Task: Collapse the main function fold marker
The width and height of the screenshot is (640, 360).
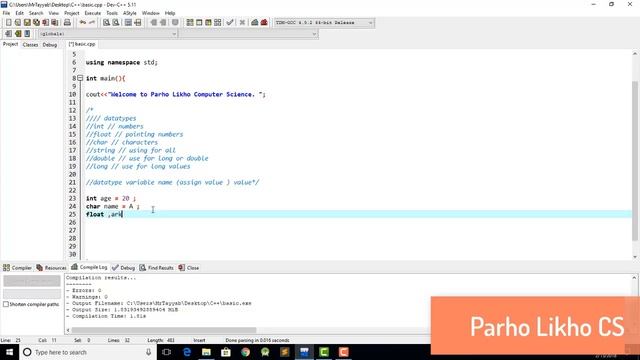Action: 80,78
